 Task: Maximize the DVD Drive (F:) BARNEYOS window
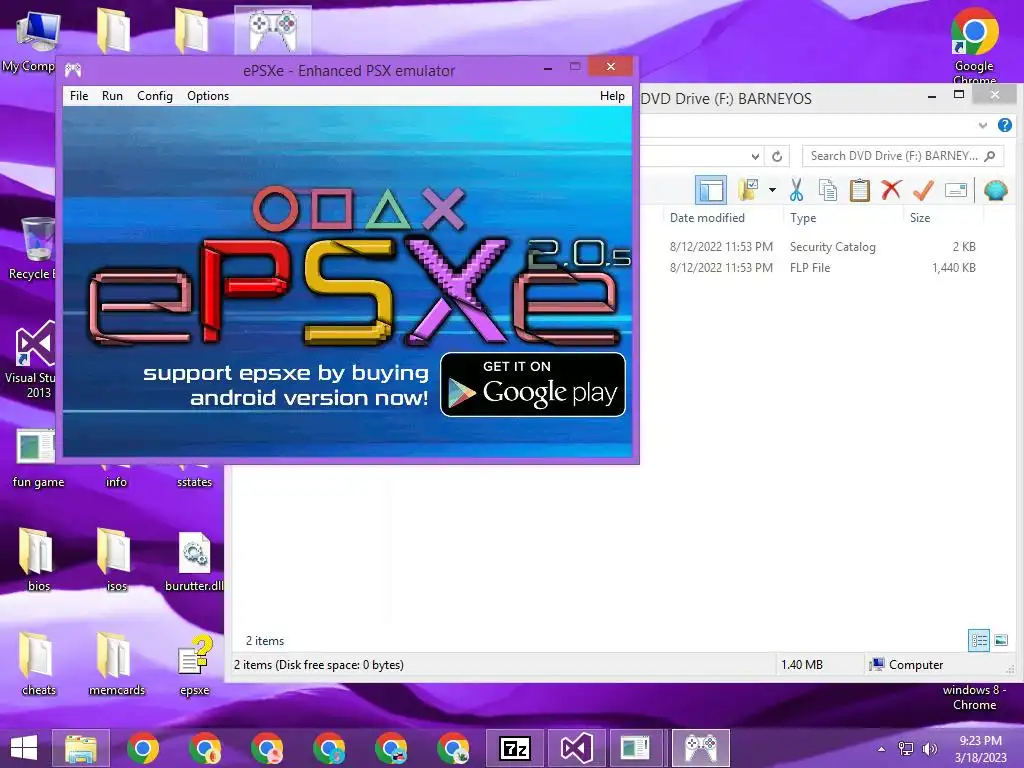[x=959, y=95]
